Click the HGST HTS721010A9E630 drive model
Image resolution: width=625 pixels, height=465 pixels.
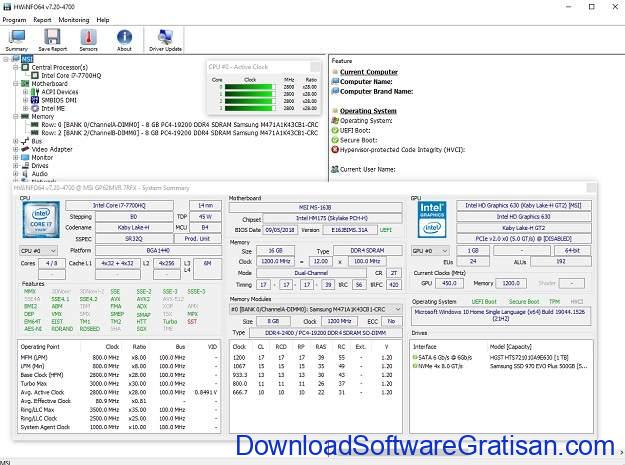[x=529, y=357]
